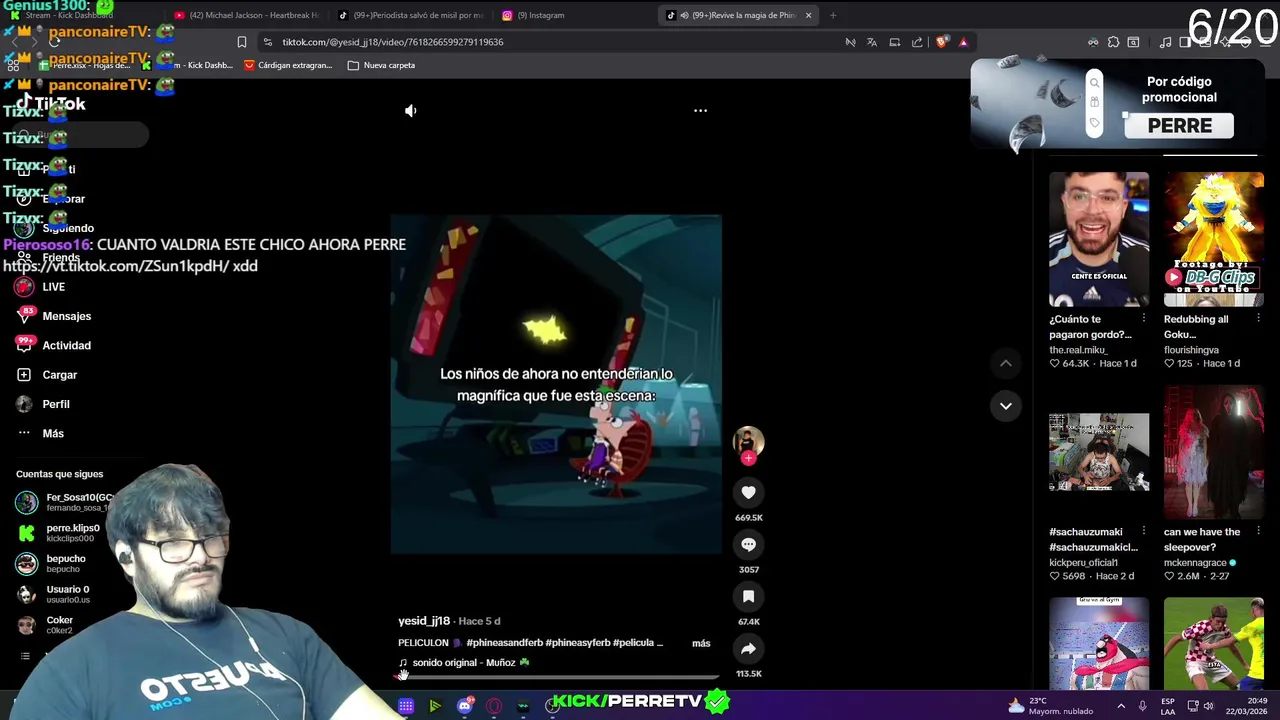Open the #sachauzumaki video thumbnail
1280x720 pixels.
pos(1099,452)
